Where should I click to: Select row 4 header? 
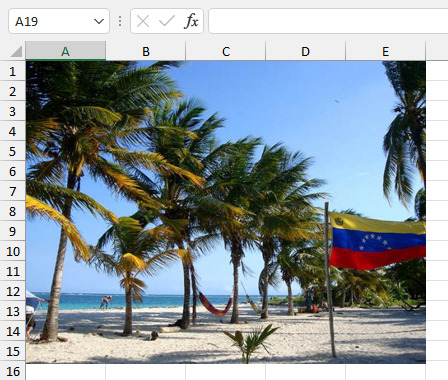click(13, 131)
